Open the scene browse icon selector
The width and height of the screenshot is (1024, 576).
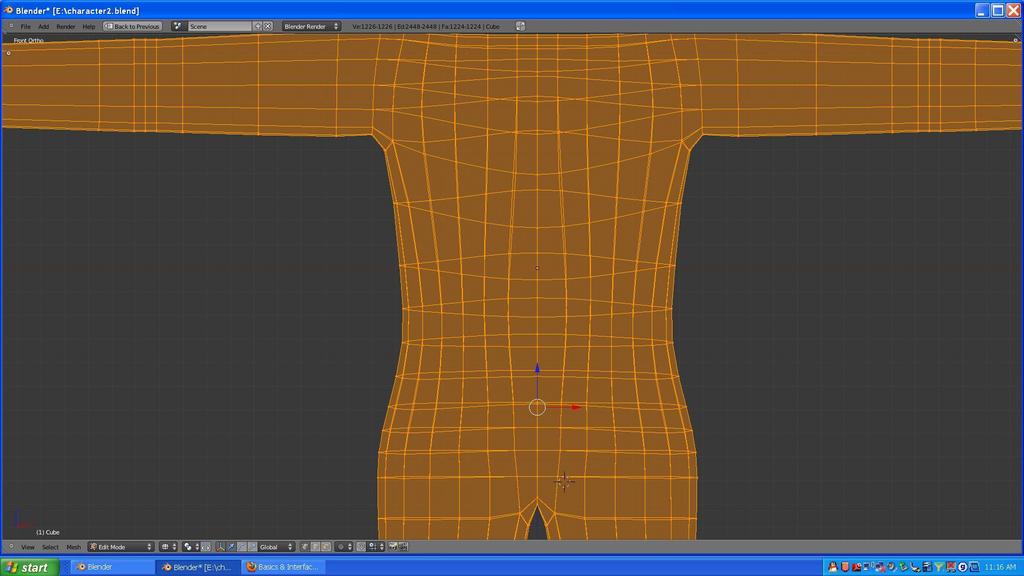pyautogui.click(x=178, y=27)
